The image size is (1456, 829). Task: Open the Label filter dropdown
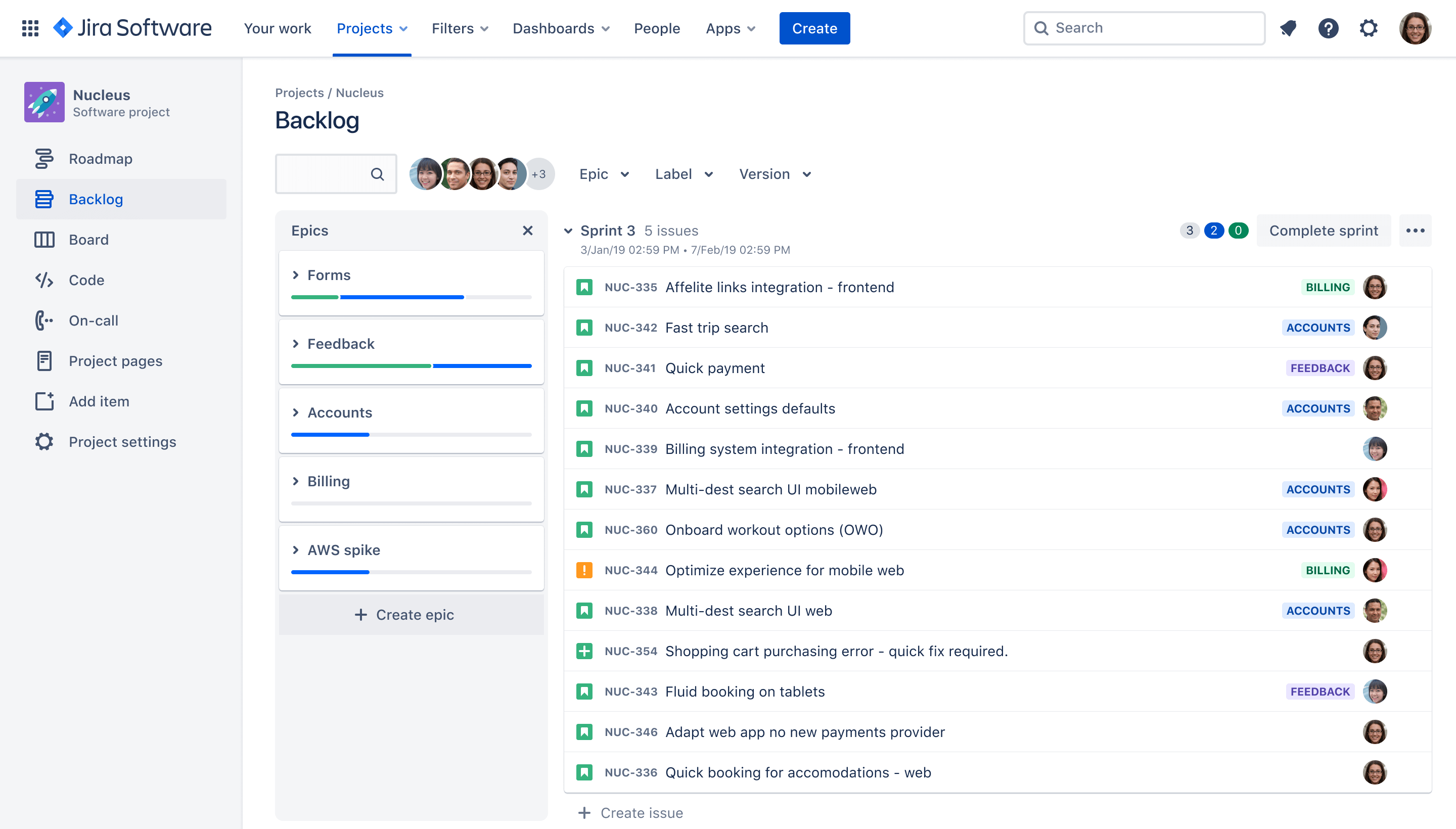(x=684, y=174)
